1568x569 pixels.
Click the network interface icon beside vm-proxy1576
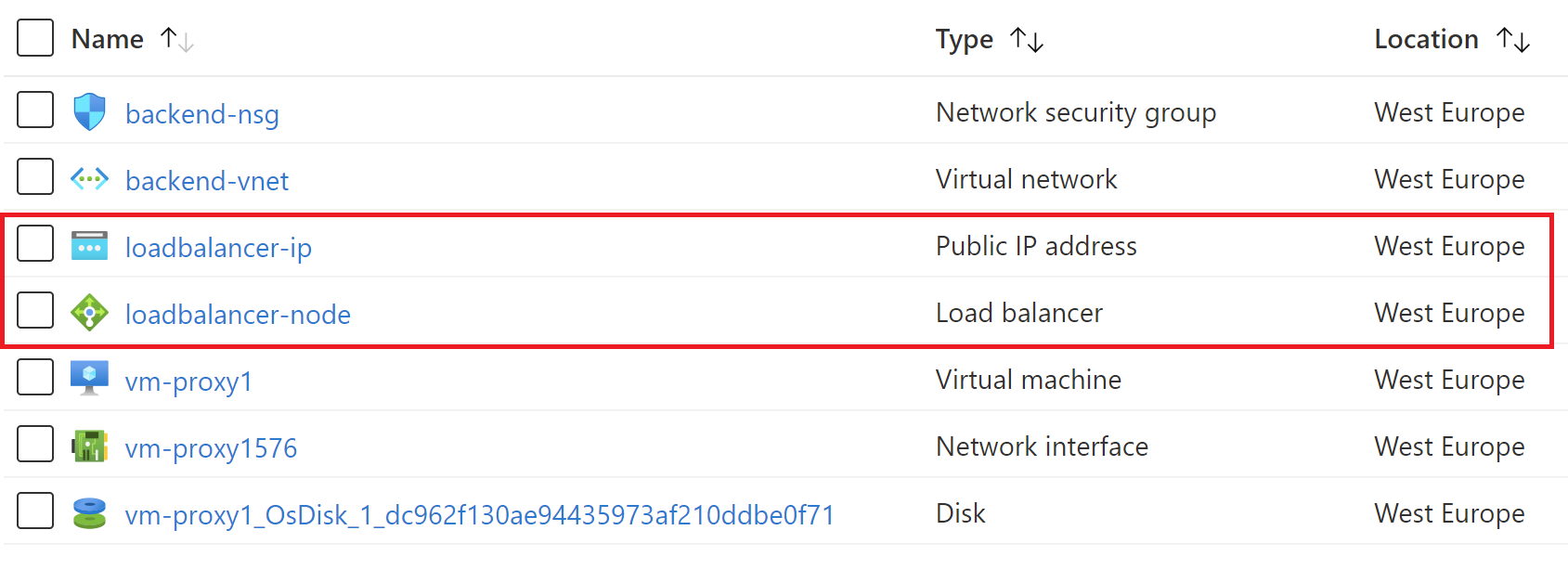(x=88, y=445)
